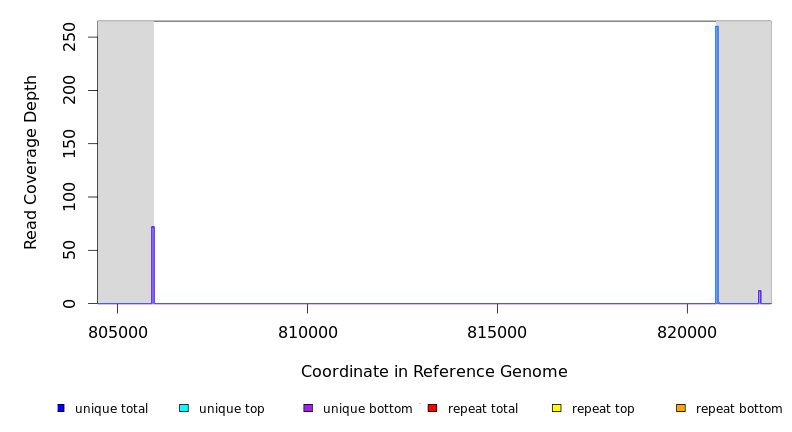Select the 'unique total' legend label
The image size is (792, 432).
(x=111, y=409)
